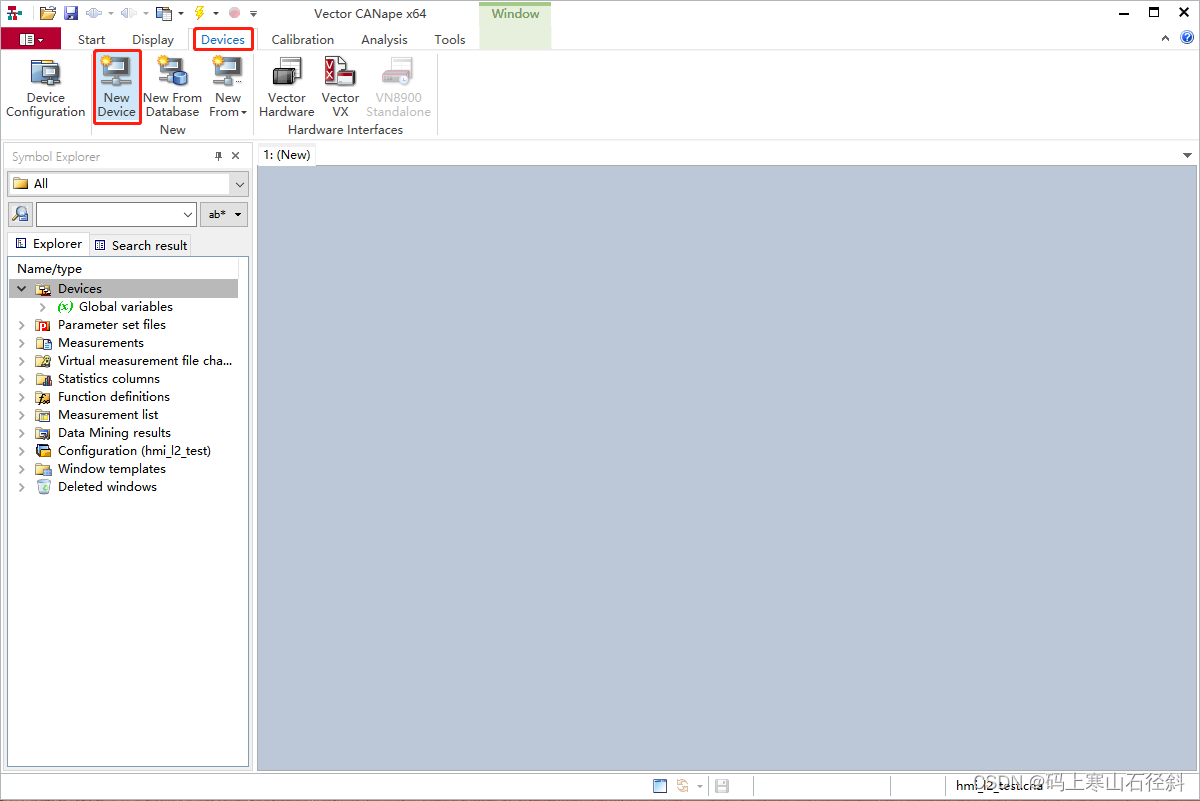1200x801 pixels.
Task: Open Device Configuration
Action: click(46, 88)
